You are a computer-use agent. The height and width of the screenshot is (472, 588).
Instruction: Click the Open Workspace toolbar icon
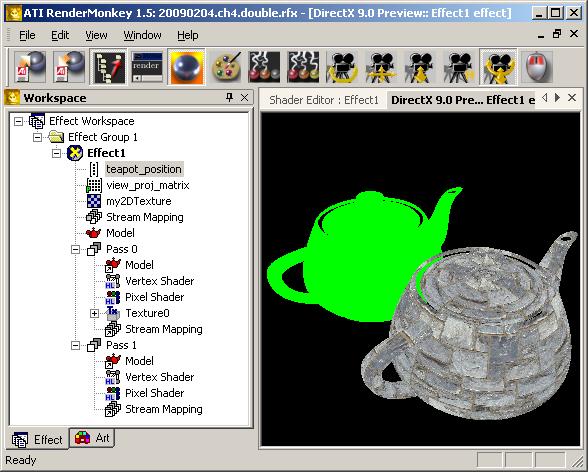[30, 67]
